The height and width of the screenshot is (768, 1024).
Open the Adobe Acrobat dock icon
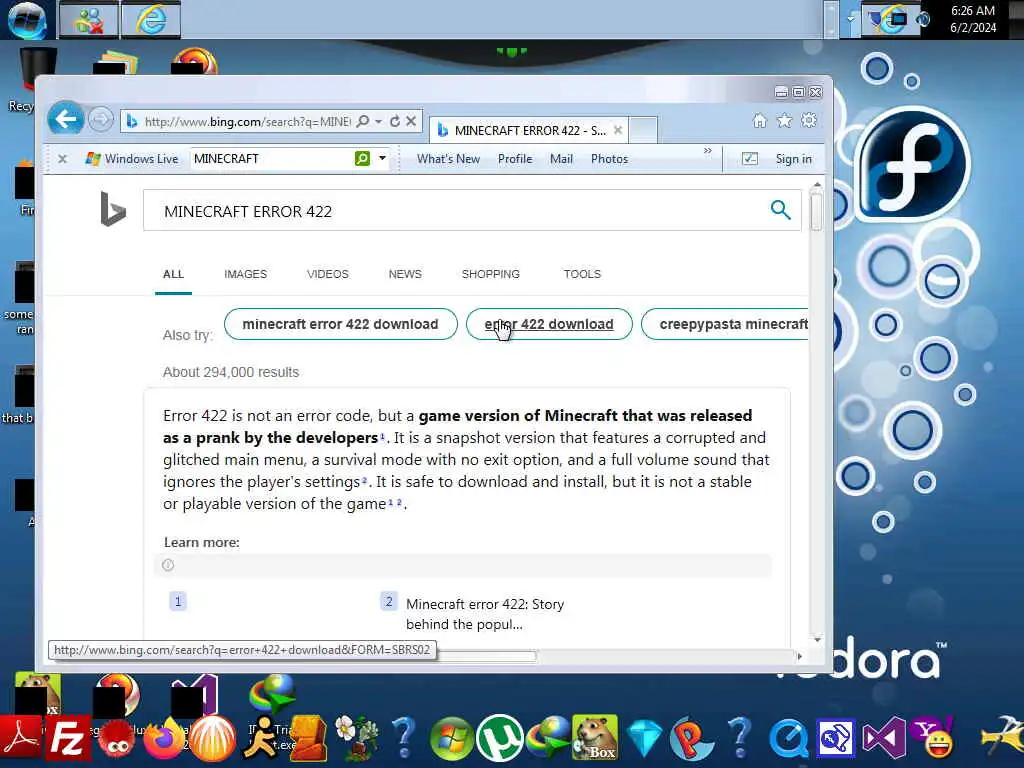click(20, 739)
